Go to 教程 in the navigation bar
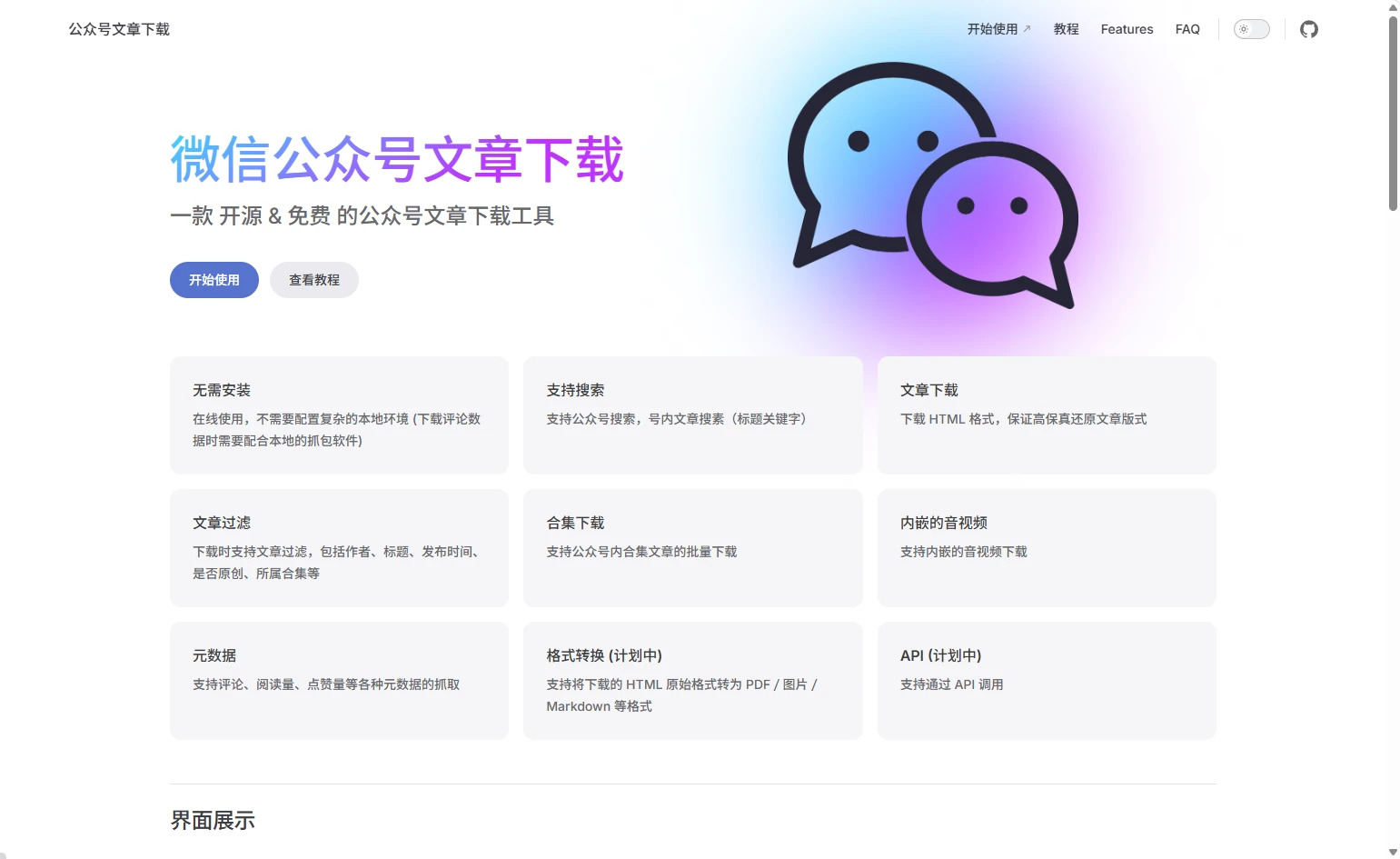Screen dimensions: 1400x859 click(1066, 29)
